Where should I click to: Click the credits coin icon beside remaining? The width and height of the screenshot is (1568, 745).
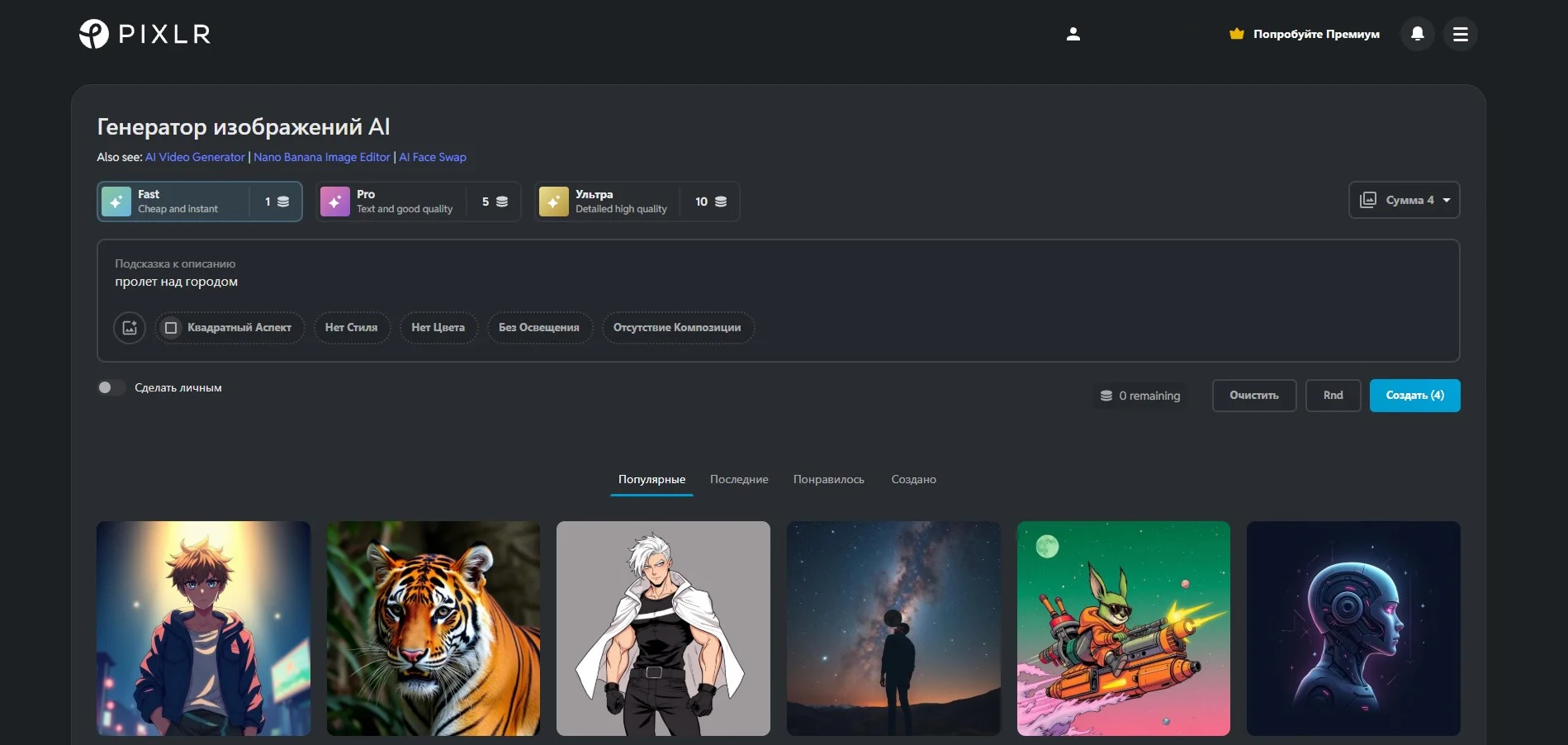(1106, 396)
